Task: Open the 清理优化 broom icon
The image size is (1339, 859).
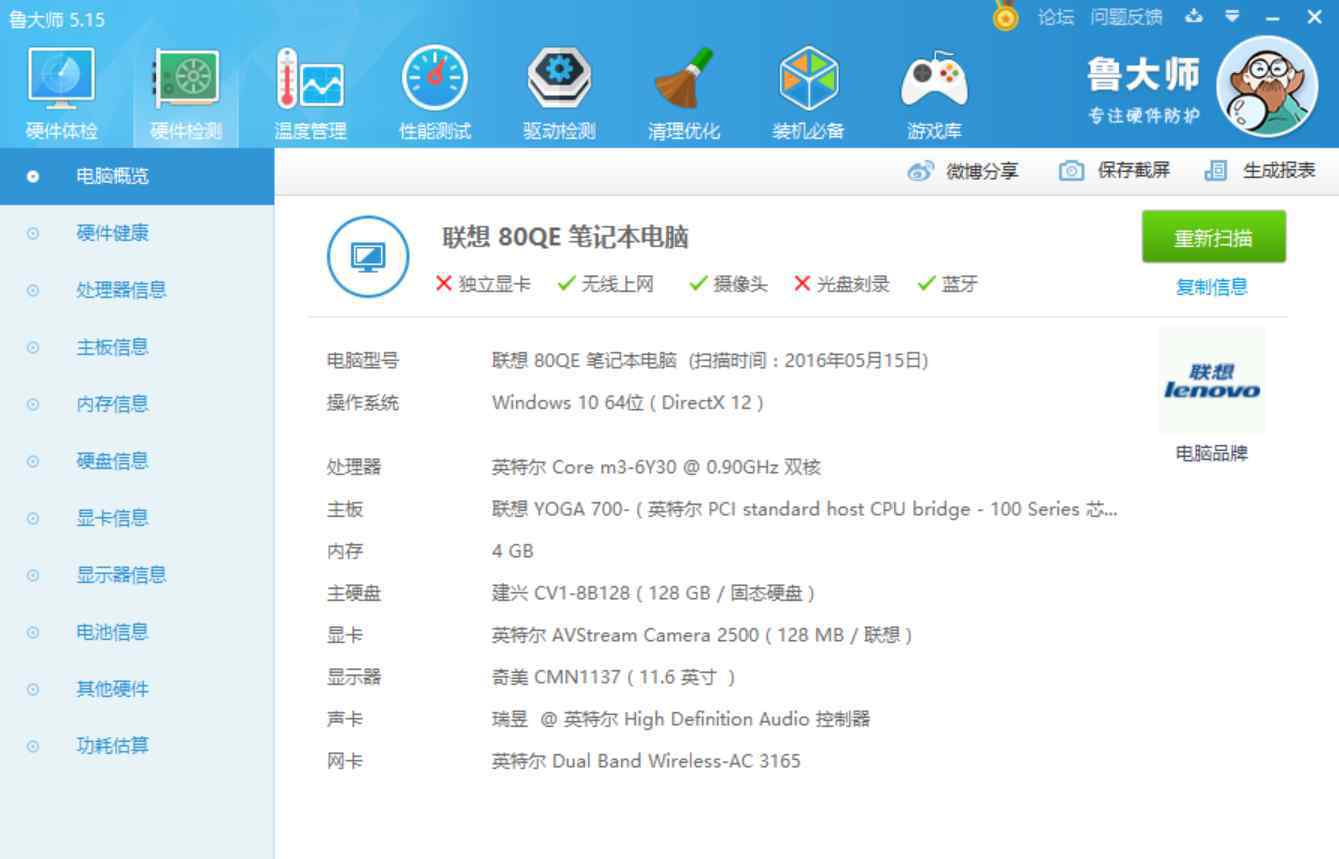Action: click(683, 81)
